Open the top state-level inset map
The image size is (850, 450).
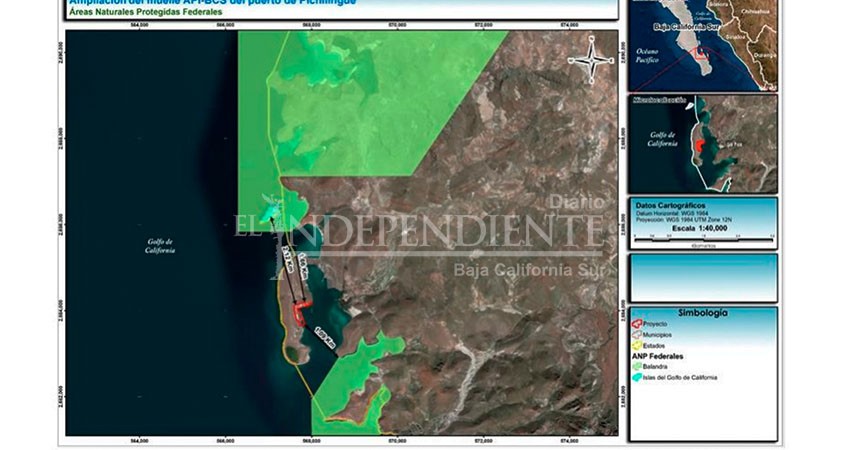[x=703, y=44]
